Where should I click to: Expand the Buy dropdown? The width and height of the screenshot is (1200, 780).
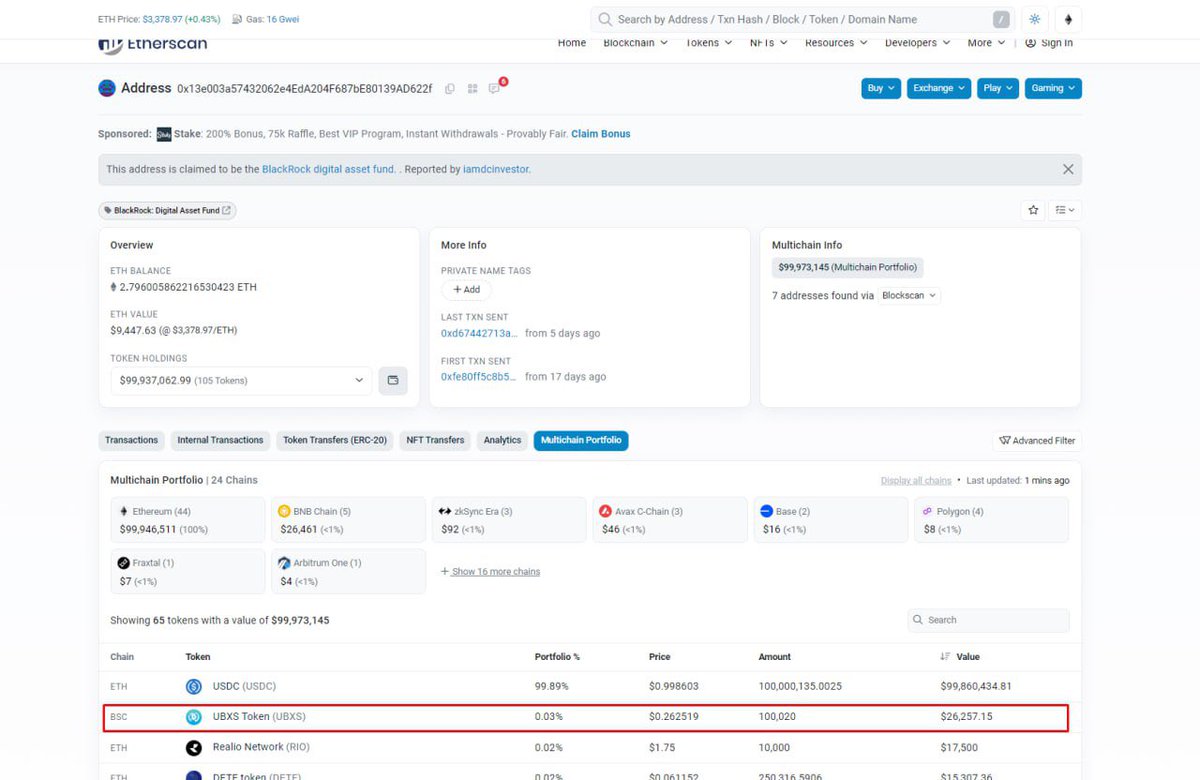point(881,88)
